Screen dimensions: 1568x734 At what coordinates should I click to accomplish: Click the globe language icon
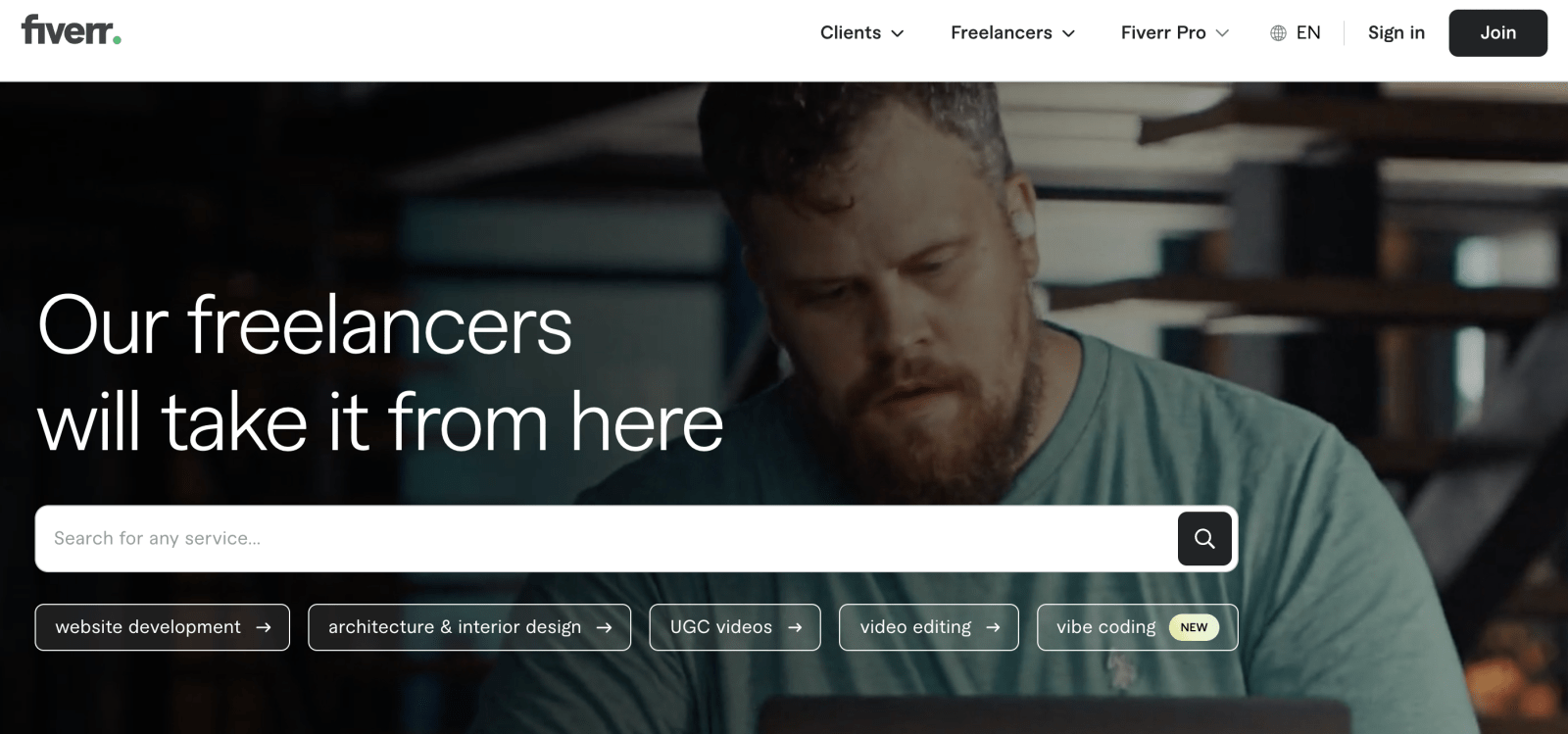pyautogui.click(x=1278, y=33)
